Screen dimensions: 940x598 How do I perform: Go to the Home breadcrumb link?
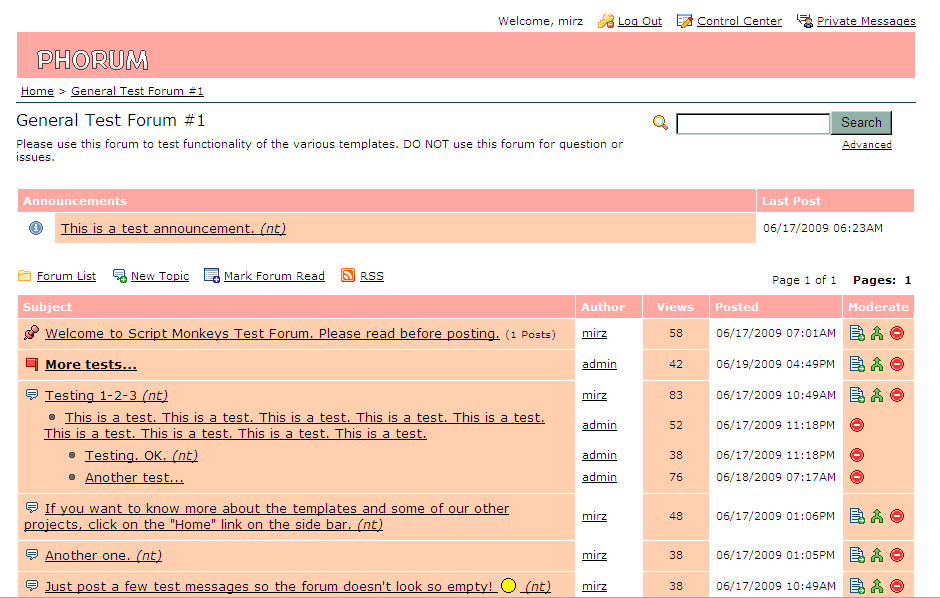click(x=37, y=91)
